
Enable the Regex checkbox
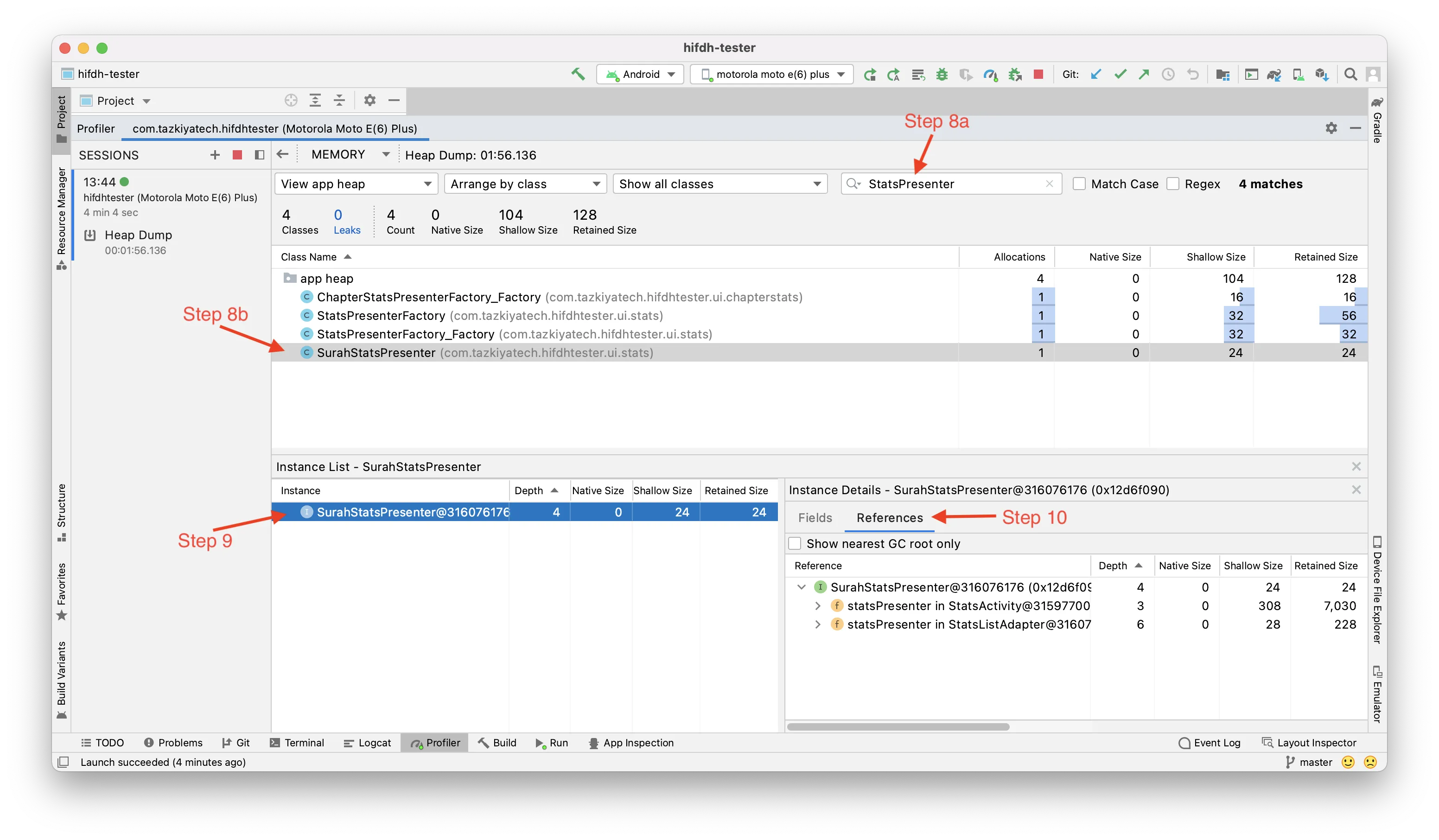tap(1173, 184)
